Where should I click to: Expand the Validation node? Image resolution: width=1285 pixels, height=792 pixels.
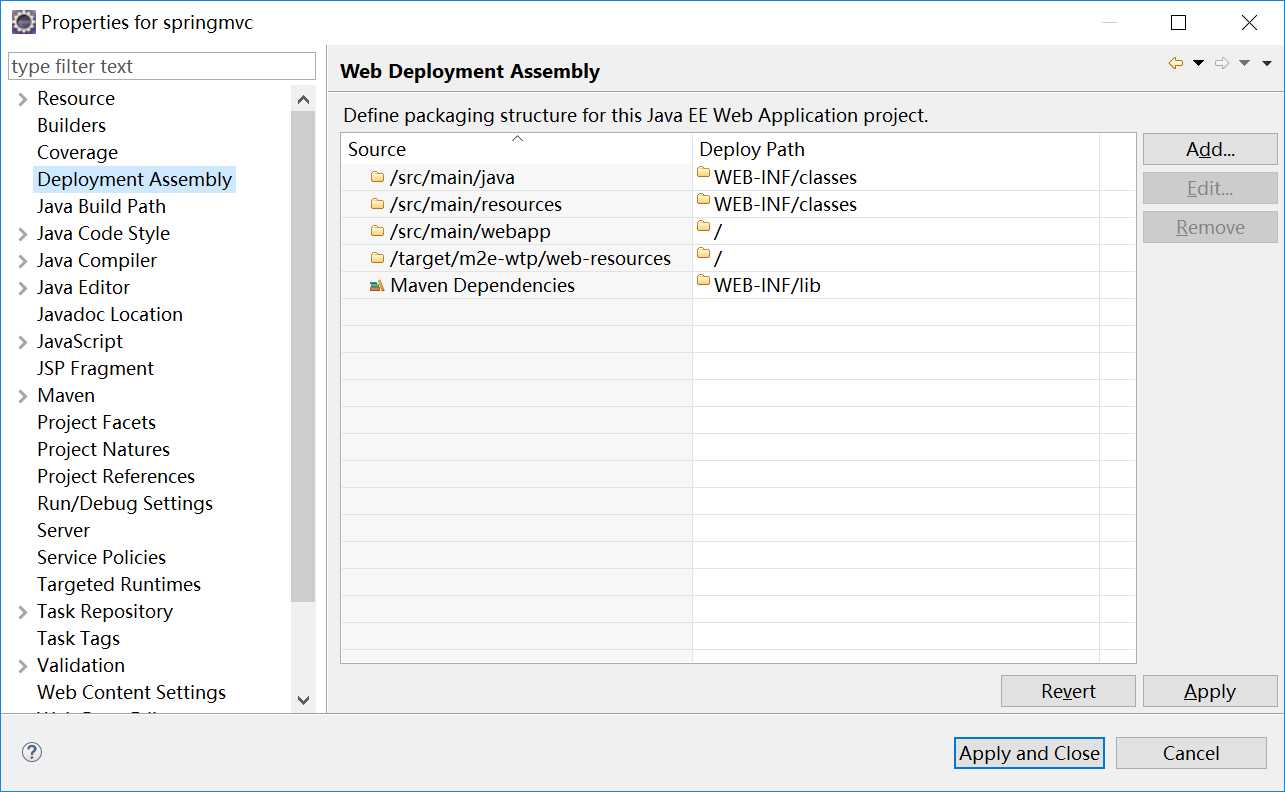(x=23, y=665)
